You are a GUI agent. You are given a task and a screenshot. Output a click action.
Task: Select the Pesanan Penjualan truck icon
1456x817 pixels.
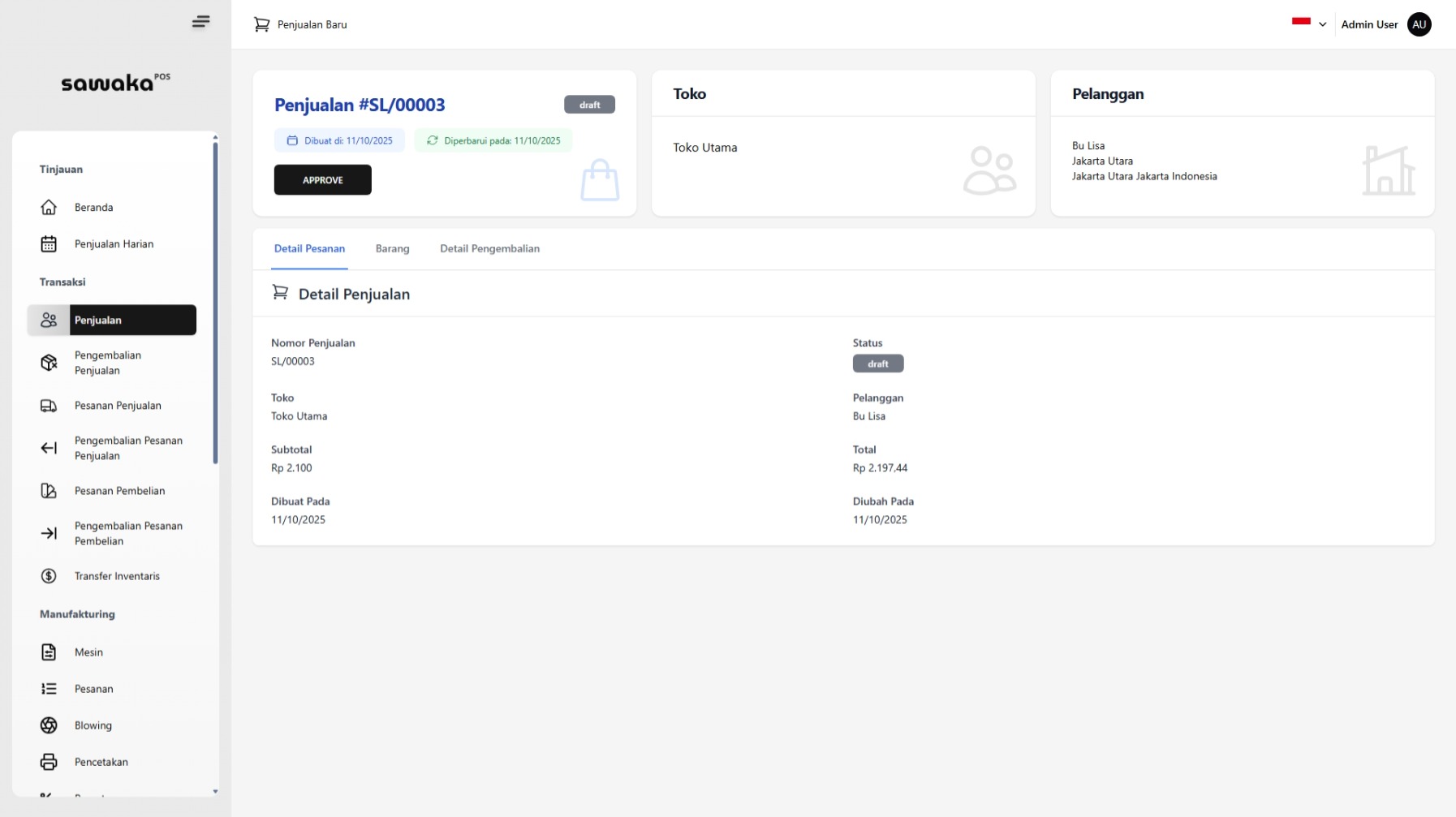pyautogui.click(x=49, y=406)
